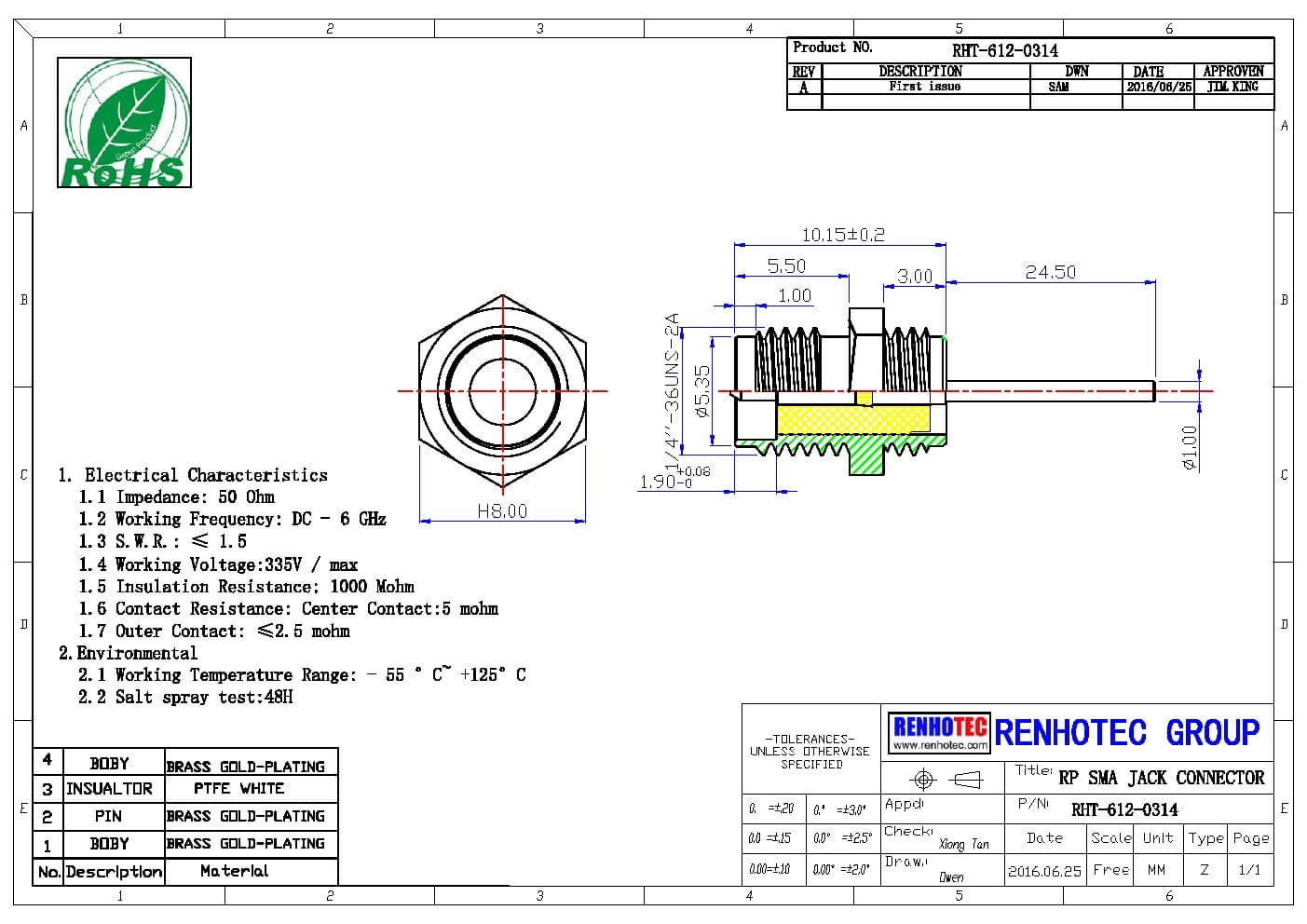Click the RP SMA JACK CONNECTOR title
Image resolution: width=1307 pixels, height=924 pixels.
point(1161,778)
